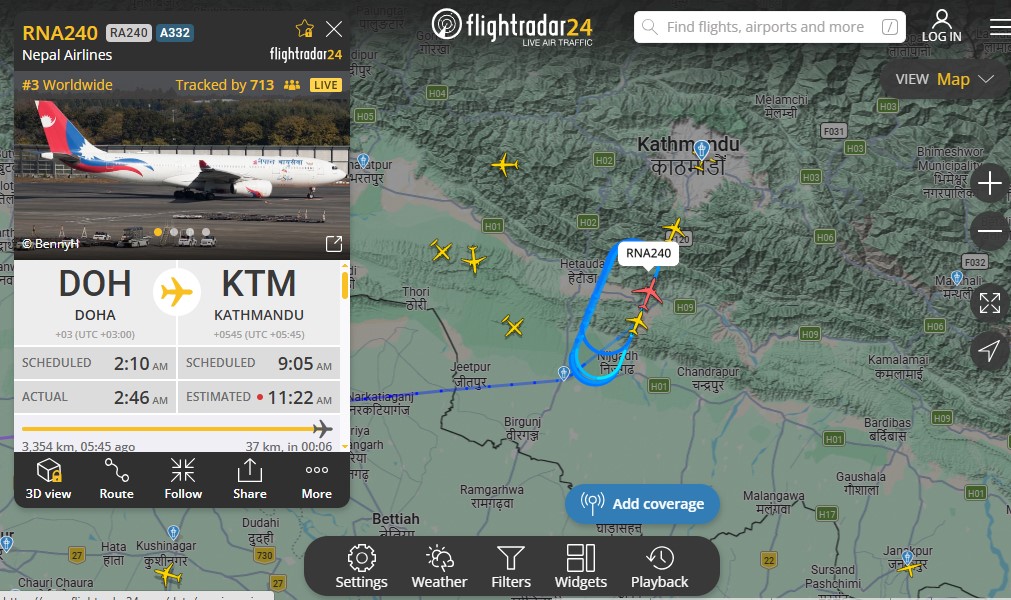Open the Weather layer options

click(439, 566)
